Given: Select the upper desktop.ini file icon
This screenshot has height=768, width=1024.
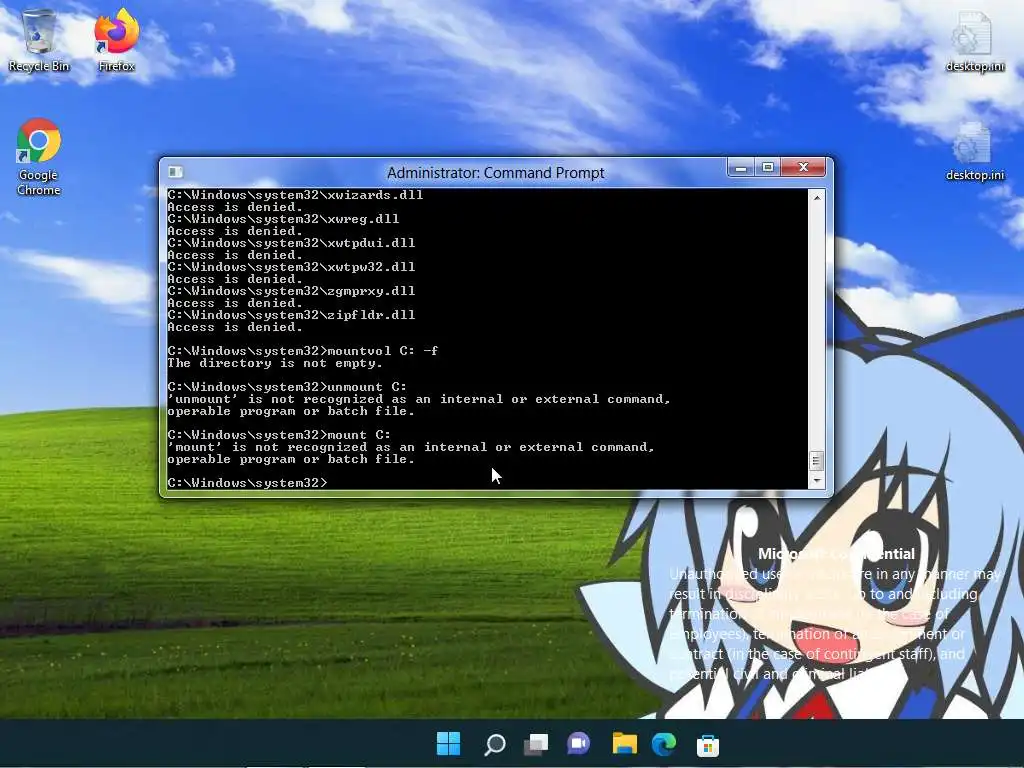Looking at the screenshot, I should [x=974, y=40].
